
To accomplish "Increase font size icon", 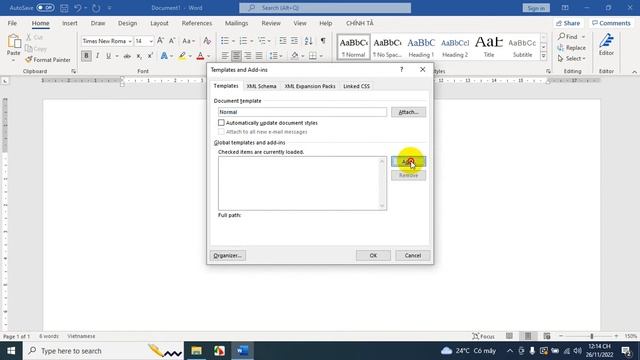I will click(160, 41).
